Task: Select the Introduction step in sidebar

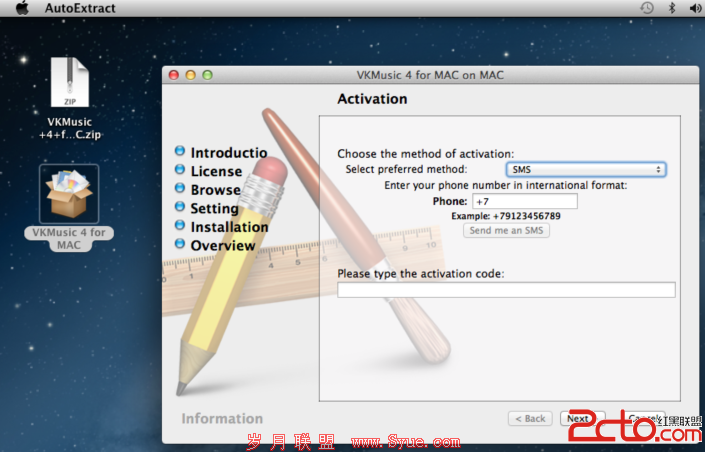Action: pyautogui.click(x=229, y=153)
